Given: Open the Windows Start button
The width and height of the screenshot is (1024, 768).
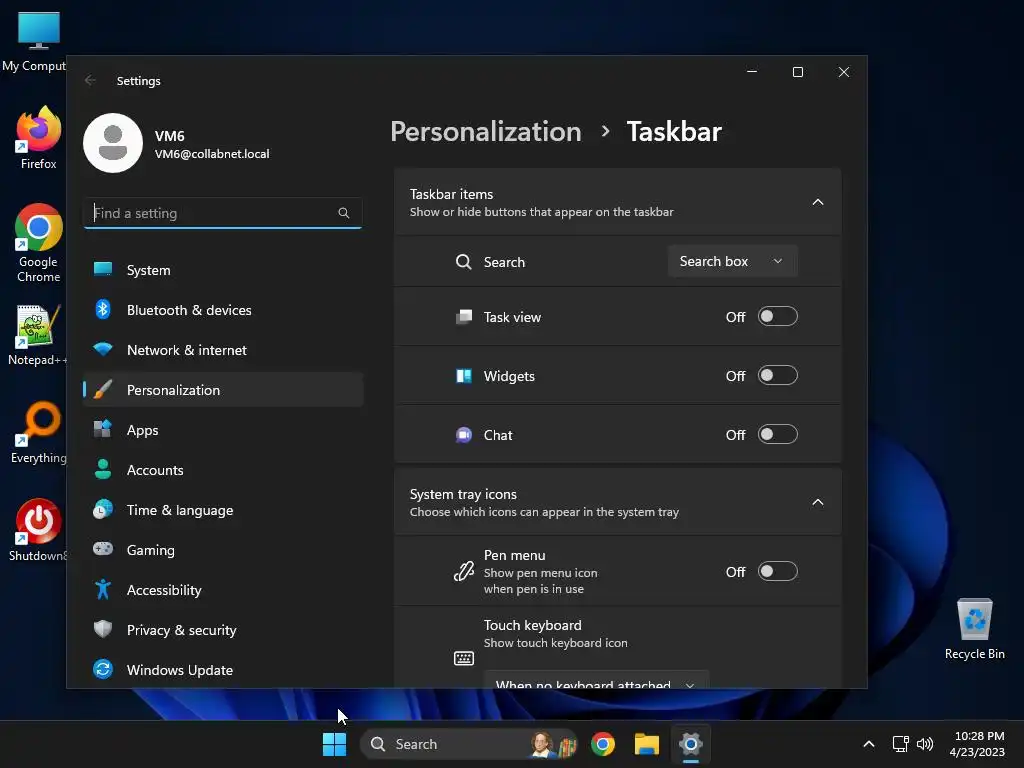Looking at the screenshot, I should coord(334,744).
